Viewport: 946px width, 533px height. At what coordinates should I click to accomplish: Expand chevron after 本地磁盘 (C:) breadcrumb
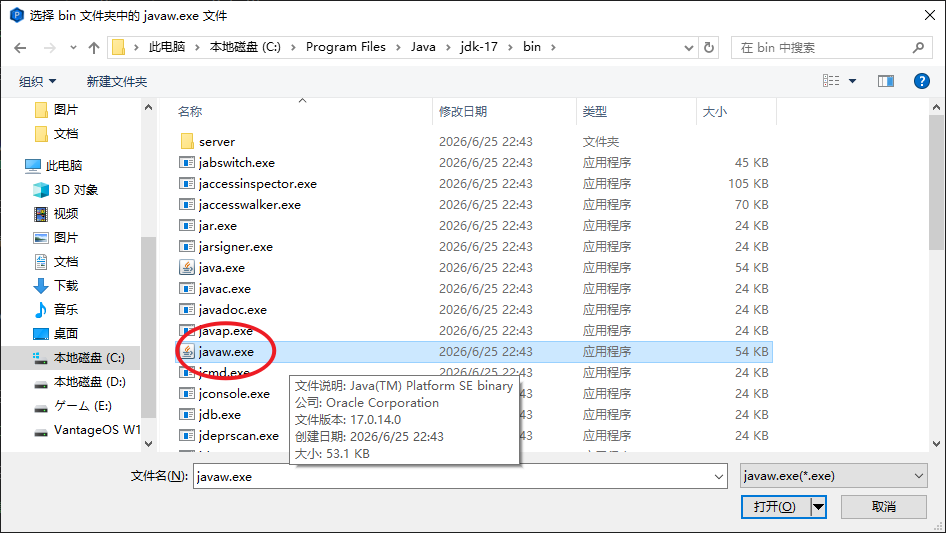pyautogui.click(x=293, y=48)
